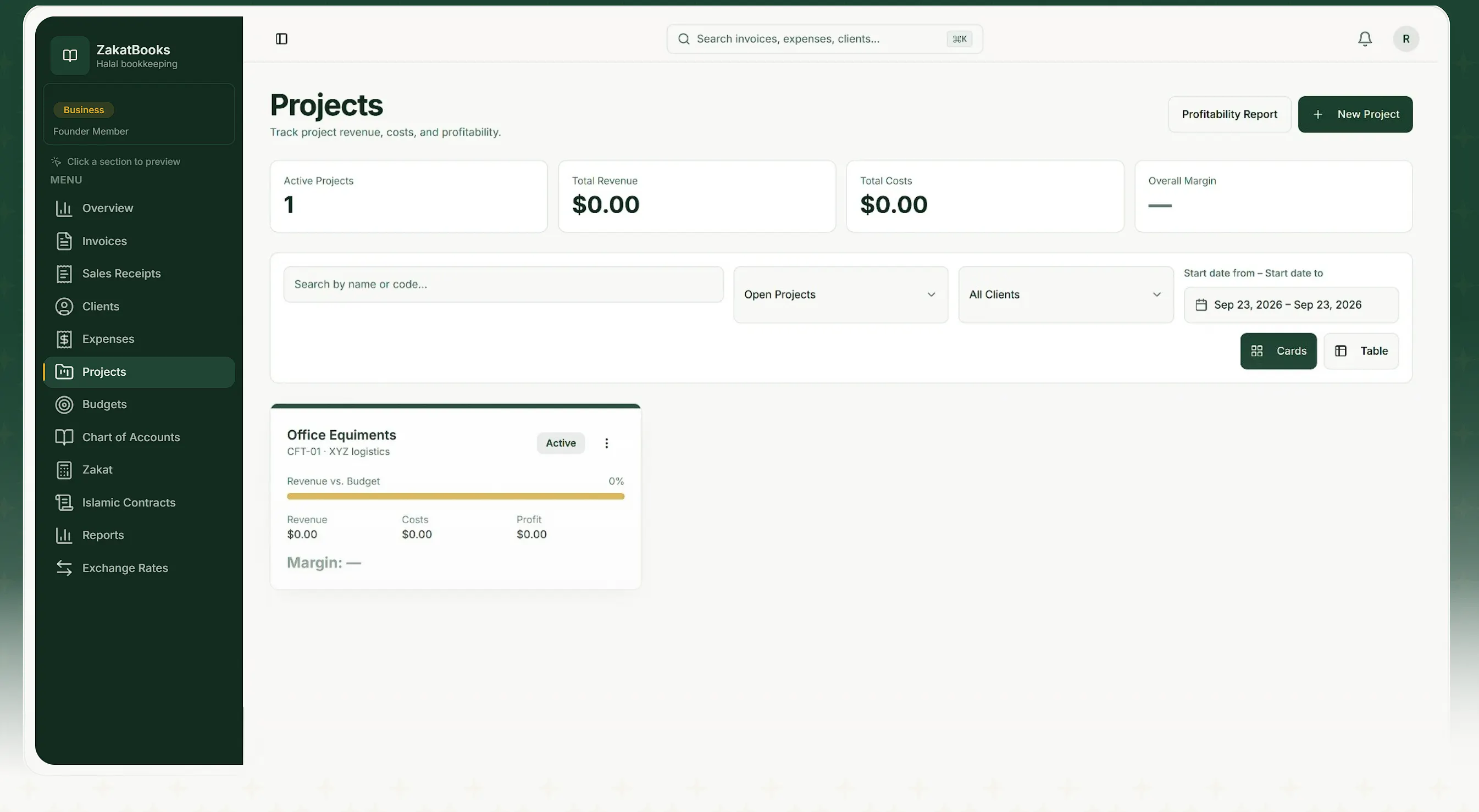Click the magnifier icon in the top search bar
This screenshot has width=1479, height=812.
click(683, 38)
